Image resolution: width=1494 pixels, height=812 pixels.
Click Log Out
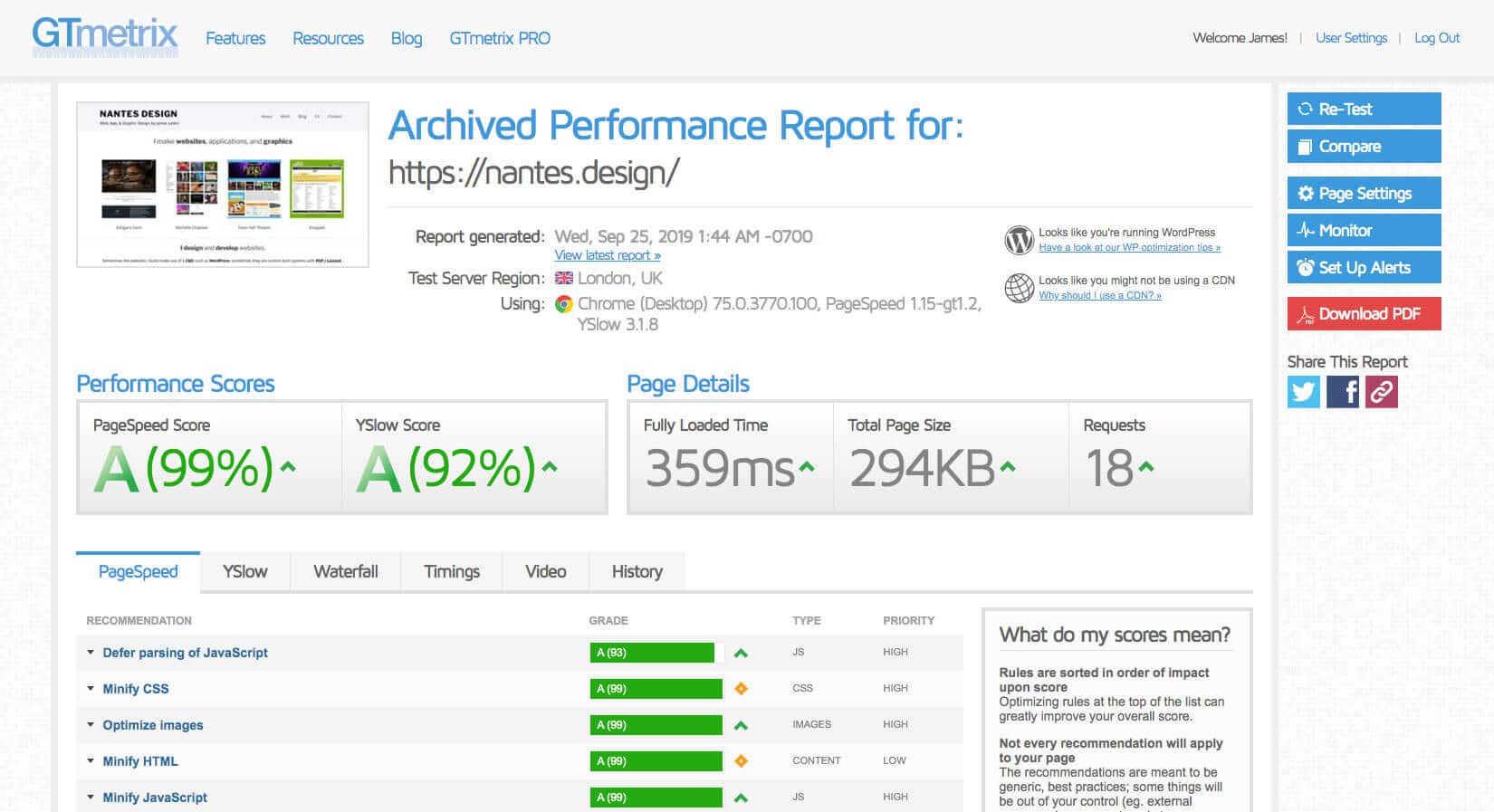[1437, 38]
